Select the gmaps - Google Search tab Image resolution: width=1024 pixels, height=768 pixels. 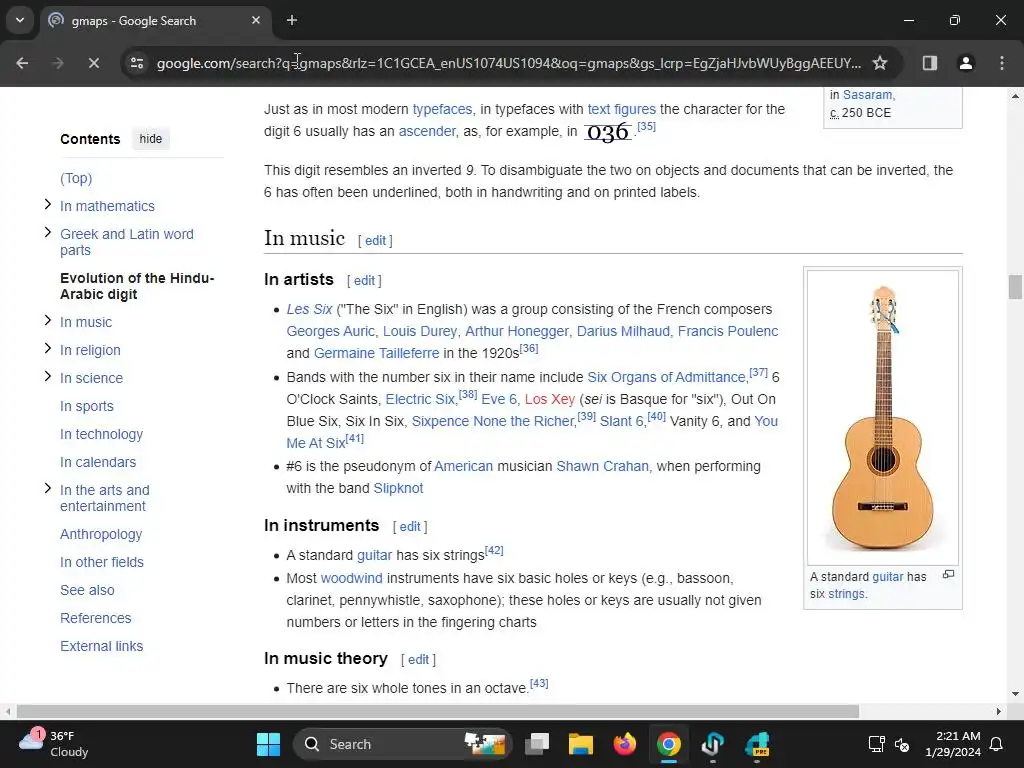pos(155,21)
